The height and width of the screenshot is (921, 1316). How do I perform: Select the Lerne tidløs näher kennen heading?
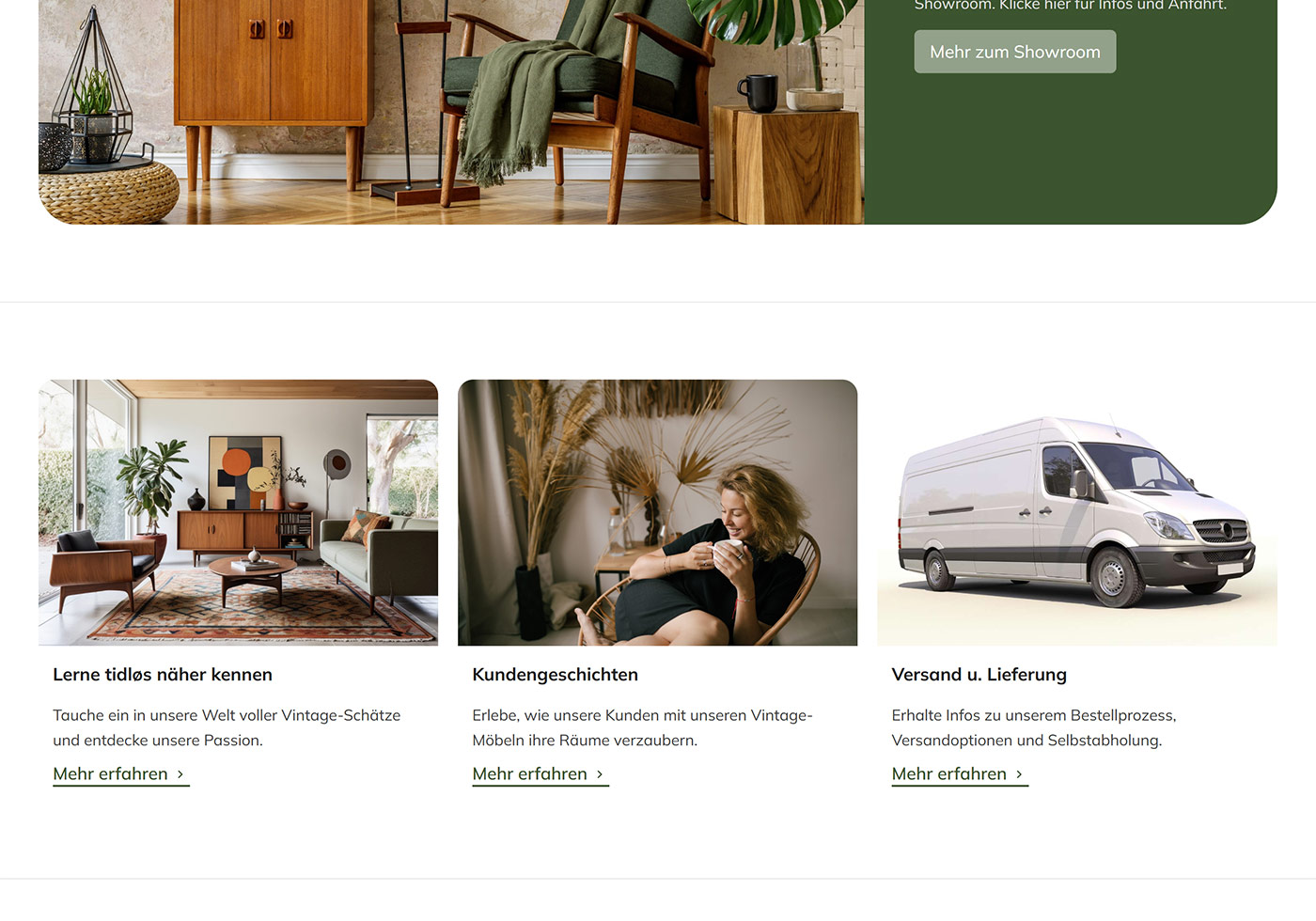(x=163, y=675)
